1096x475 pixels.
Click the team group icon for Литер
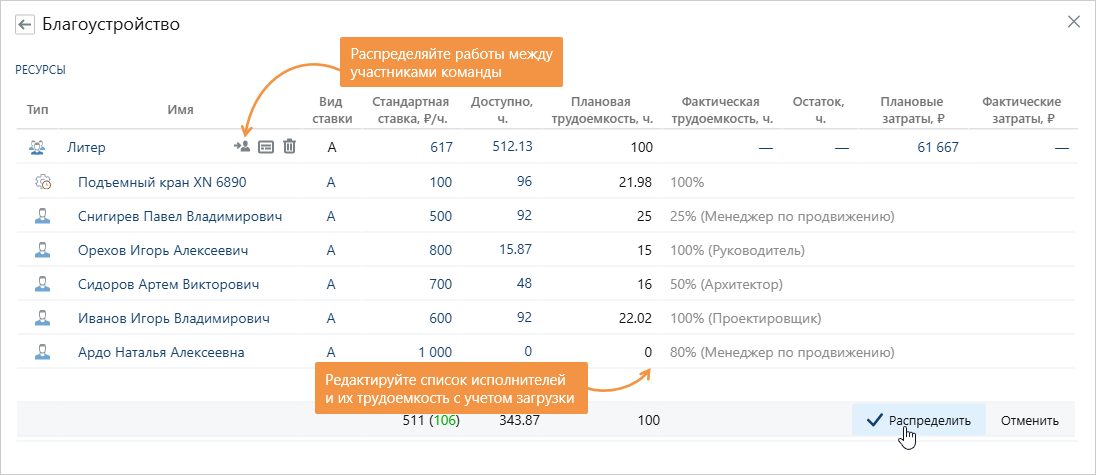[x=37, y=147]
